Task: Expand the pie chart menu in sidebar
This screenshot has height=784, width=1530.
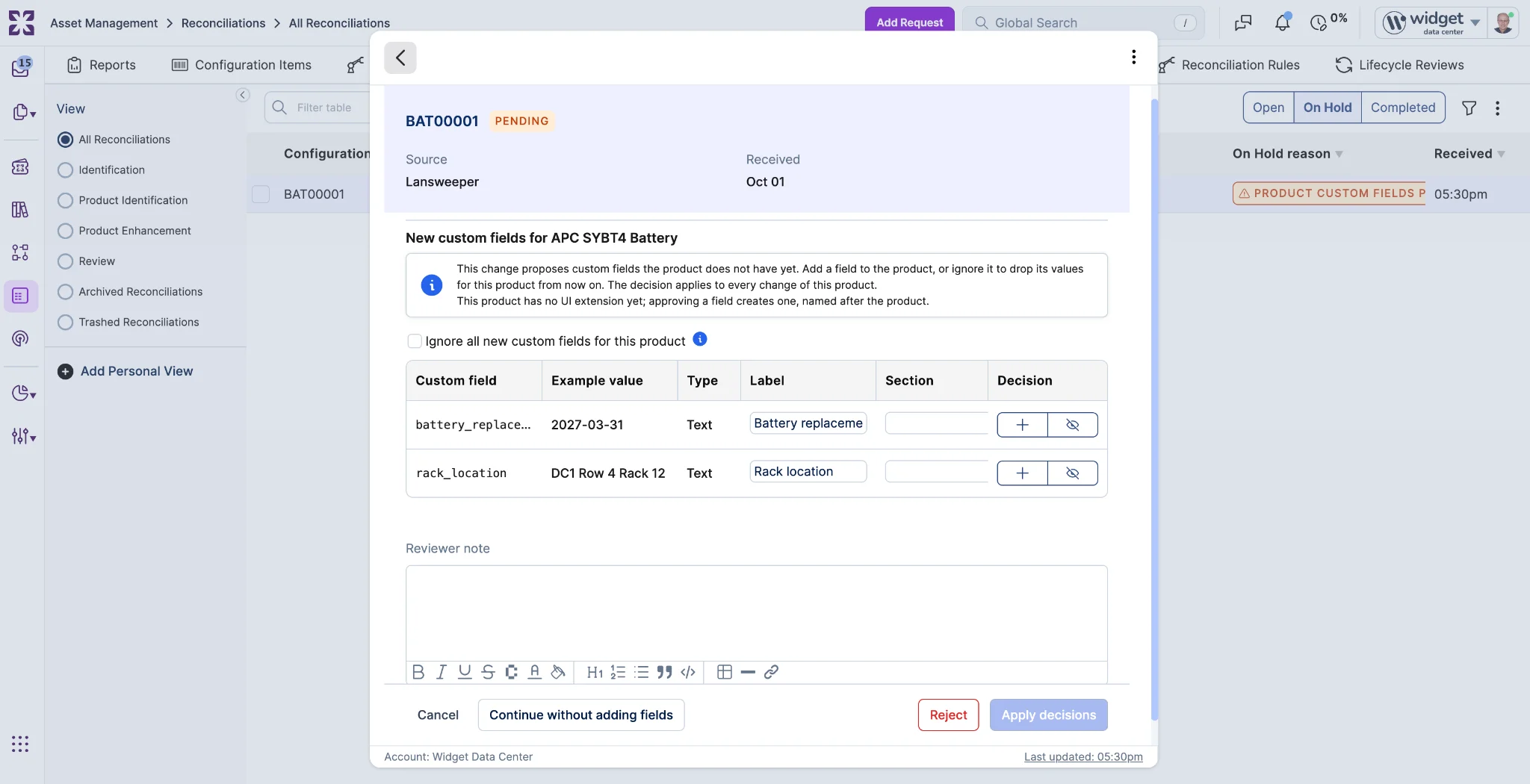Action: [x=24, y=393]
